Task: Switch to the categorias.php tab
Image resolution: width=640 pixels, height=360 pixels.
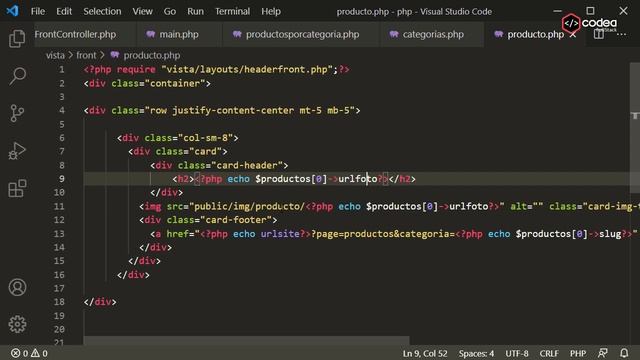Action: pyautogui.click(x=433, y=34)
